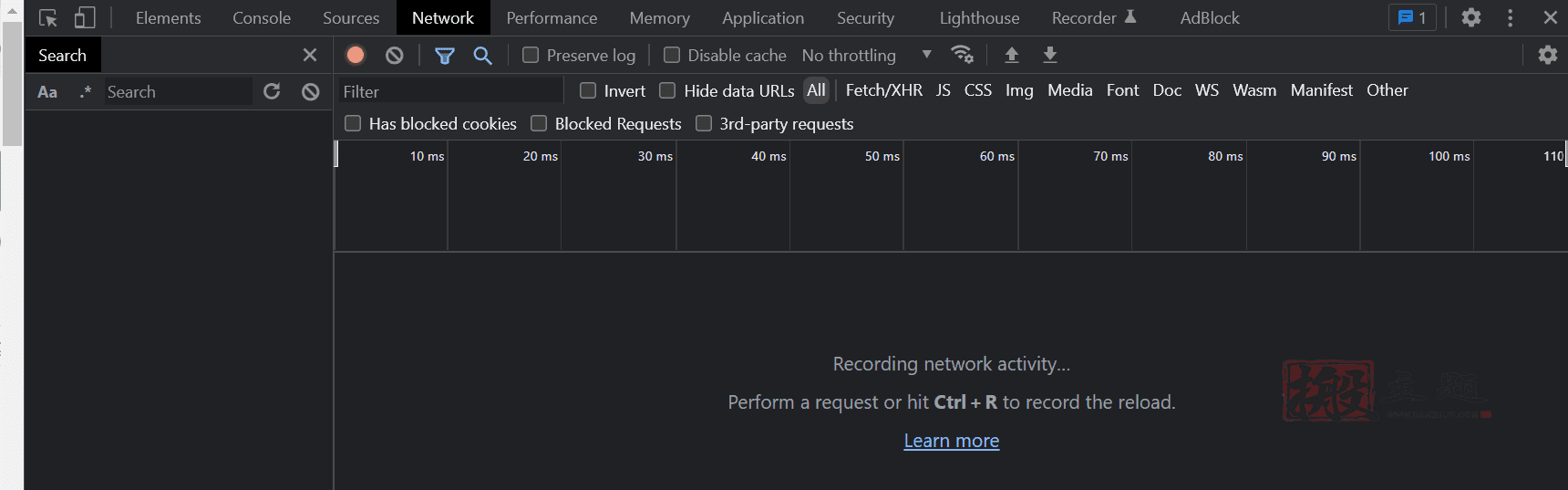Import a HAR file with the upload arrow
The image size is (1568, 490).
[1011, 55]
